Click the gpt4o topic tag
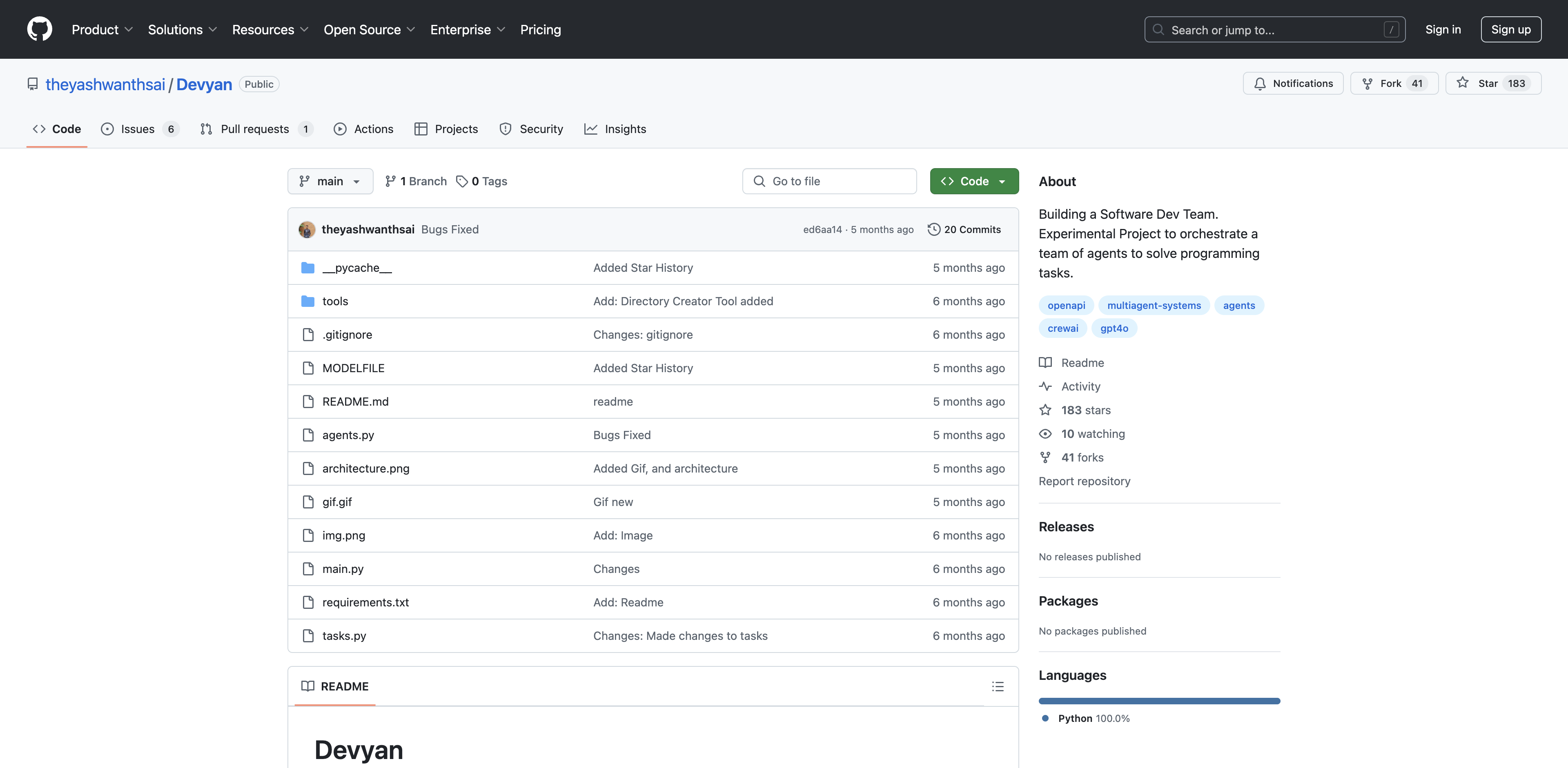The width and height of the screenshot is (1568, 768). 1114,329
